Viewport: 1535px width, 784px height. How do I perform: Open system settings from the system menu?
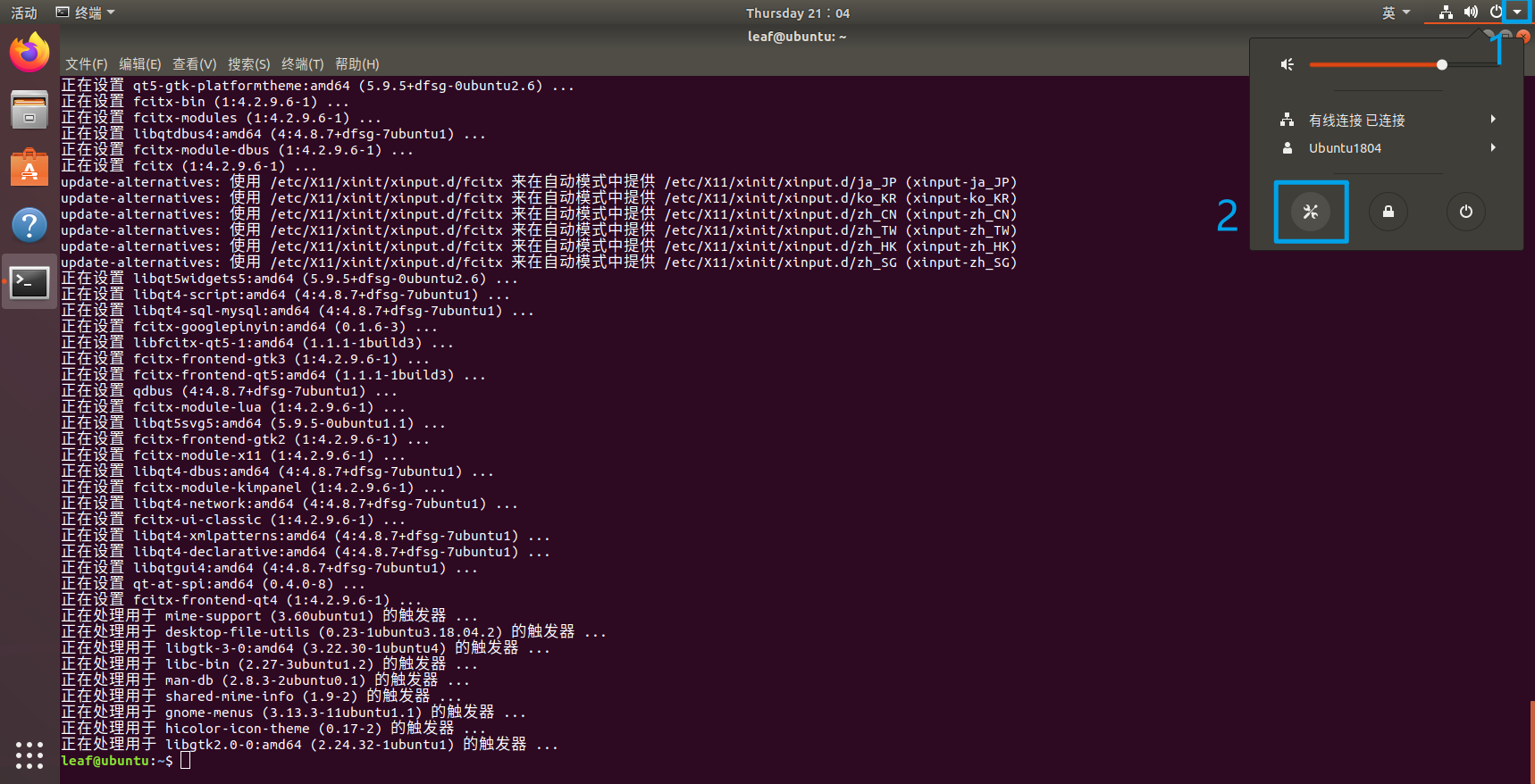pos(1311,212)
